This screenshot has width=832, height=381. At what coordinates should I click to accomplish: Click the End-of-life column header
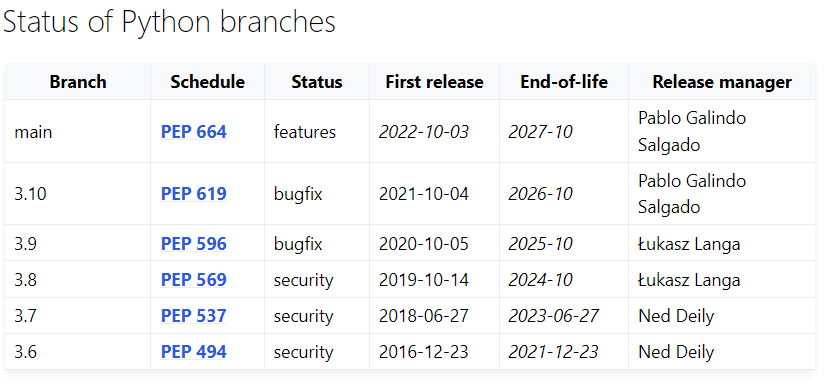[x=564, y=82]
